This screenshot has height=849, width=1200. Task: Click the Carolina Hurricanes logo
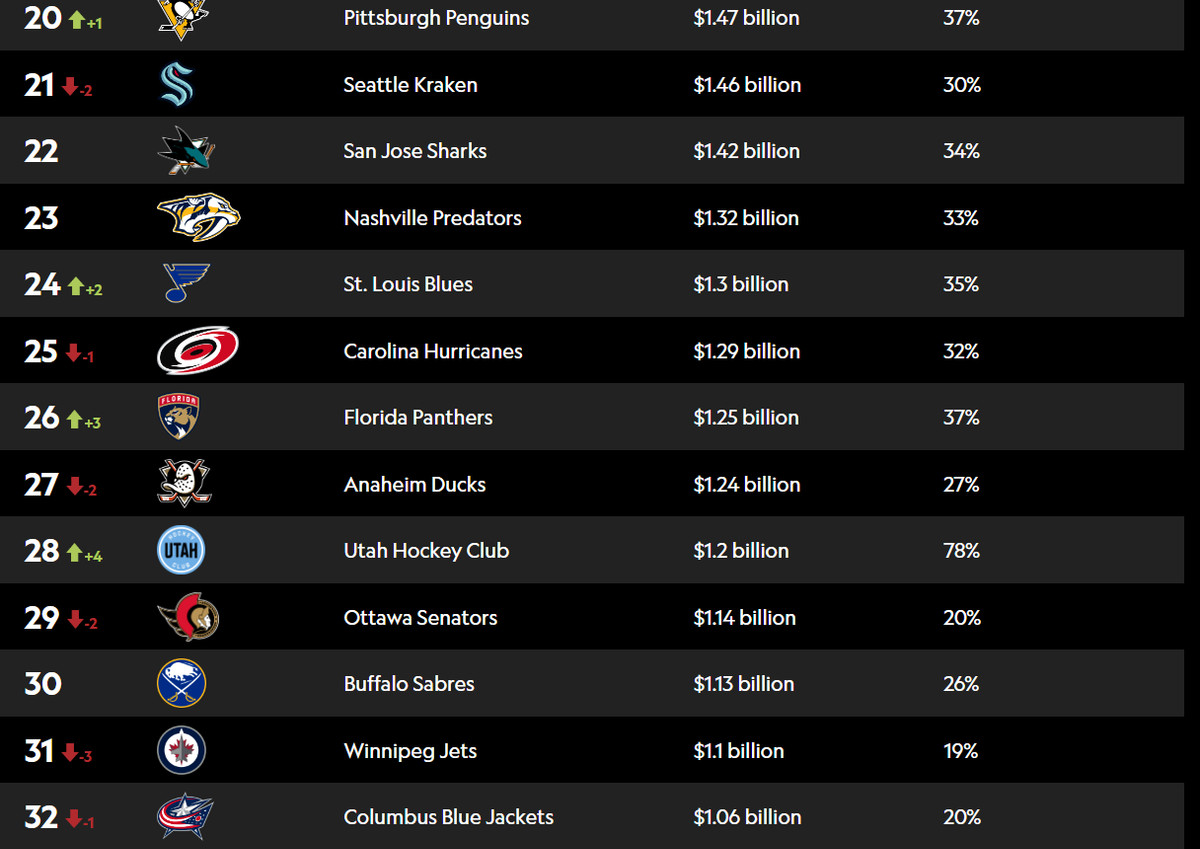coord(197,351)
